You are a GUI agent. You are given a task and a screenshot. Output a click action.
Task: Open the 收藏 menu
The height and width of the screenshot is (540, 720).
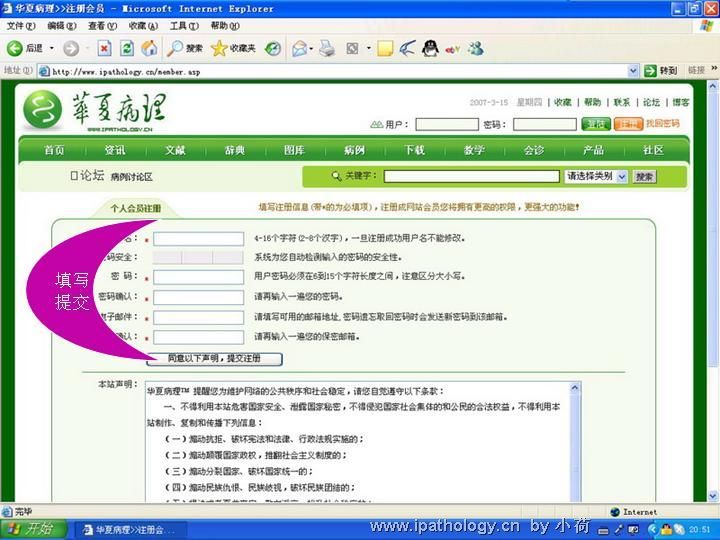pyautogui.click(x=143, y=26)
